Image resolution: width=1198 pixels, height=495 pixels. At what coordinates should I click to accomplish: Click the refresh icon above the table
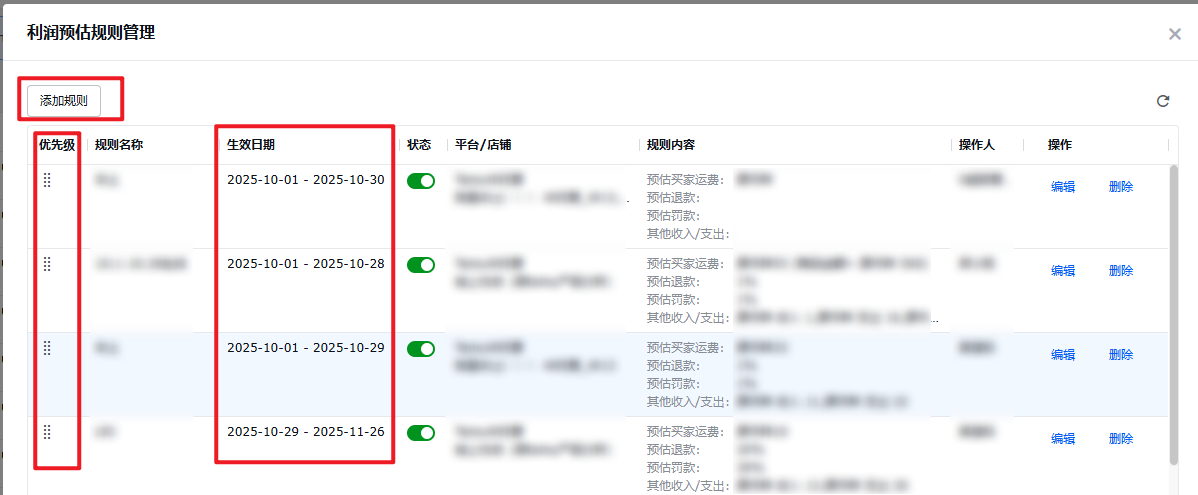click(x=1163, y=101)
